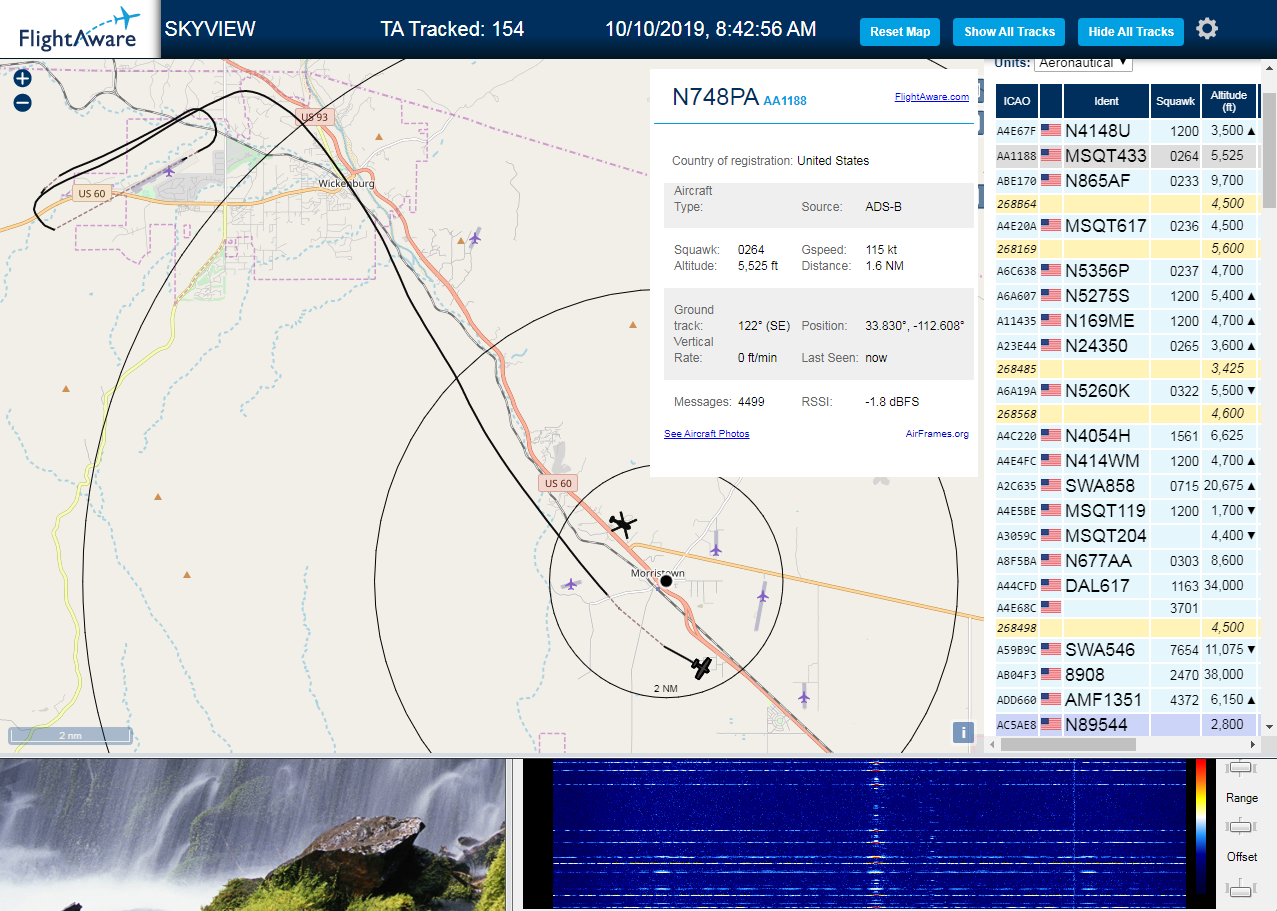Click the aircraft table vertical scrollbar
This screenshot has width=1277, height=911.
click(1269, 150)
